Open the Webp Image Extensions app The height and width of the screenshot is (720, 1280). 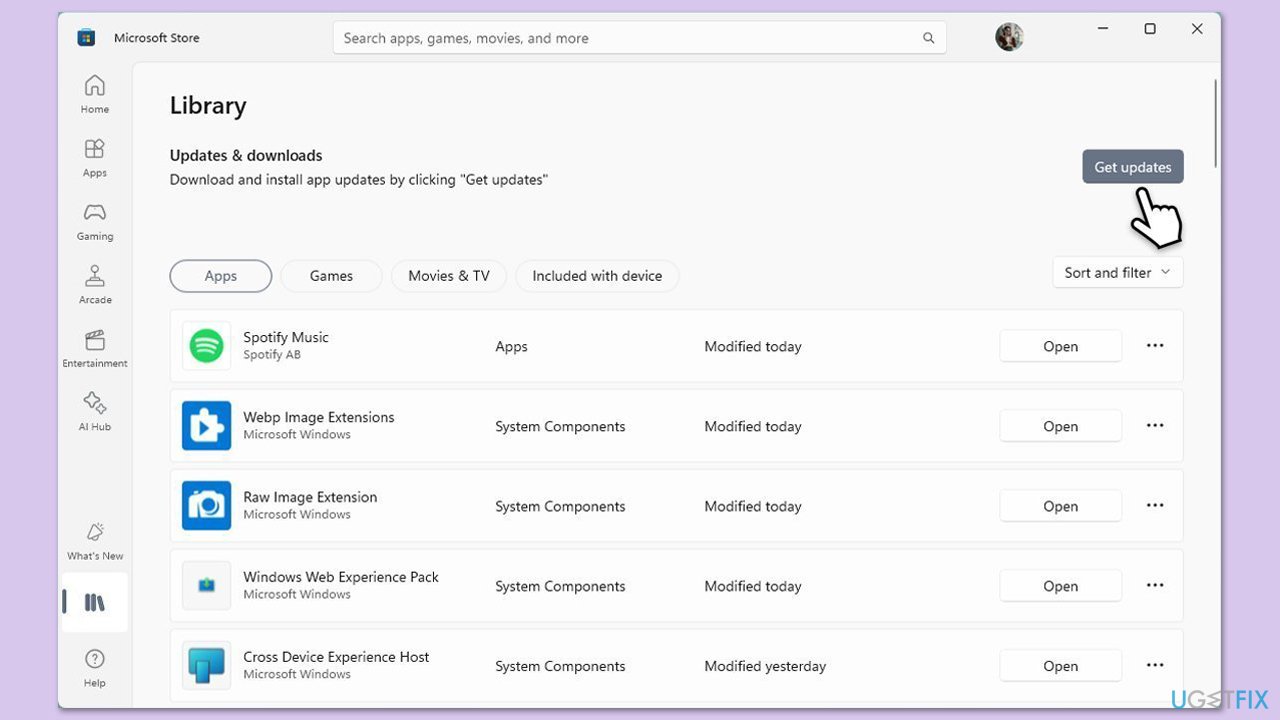(x=1060, y=426)
